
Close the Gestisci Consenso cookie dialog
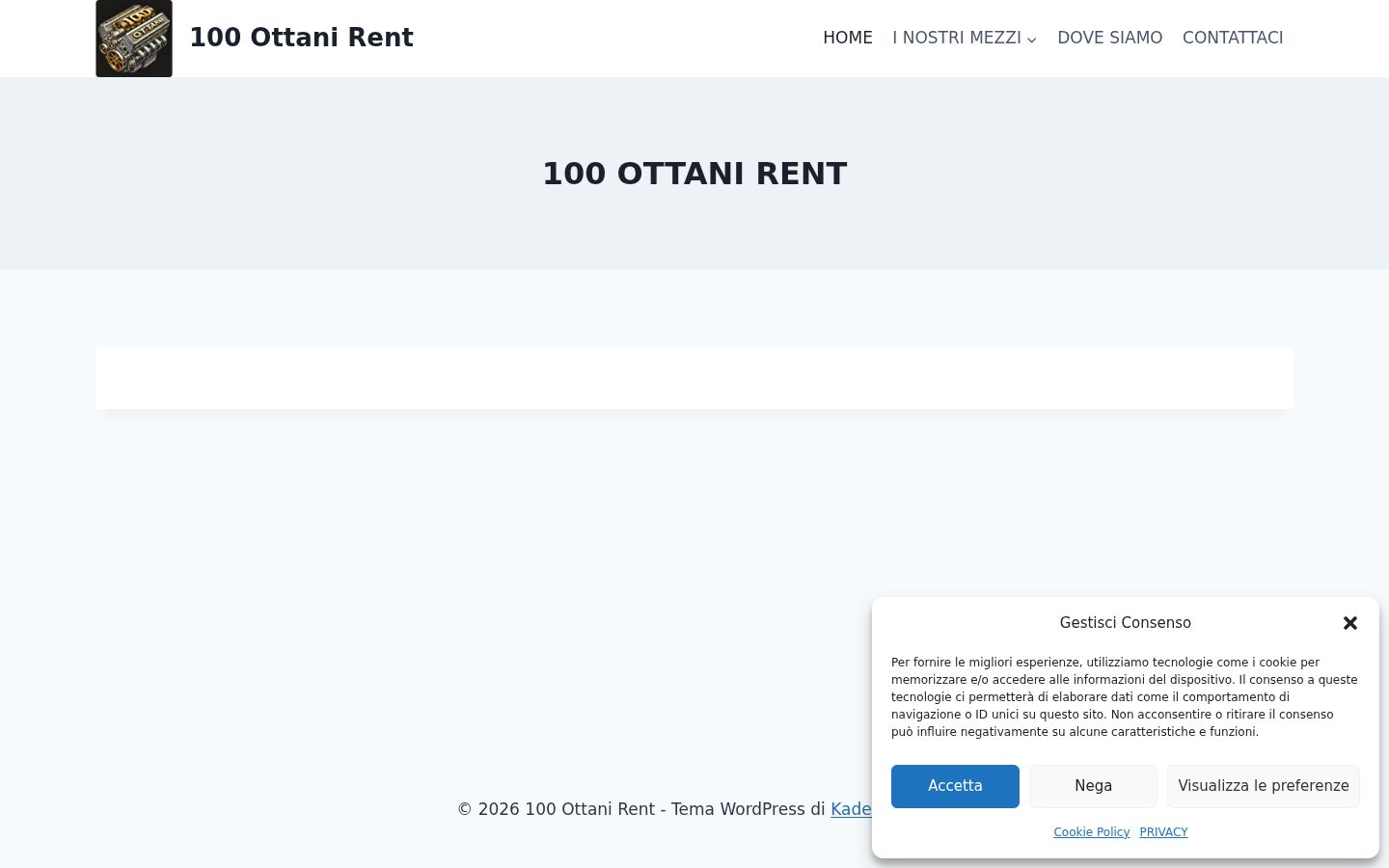[1350, 623]
